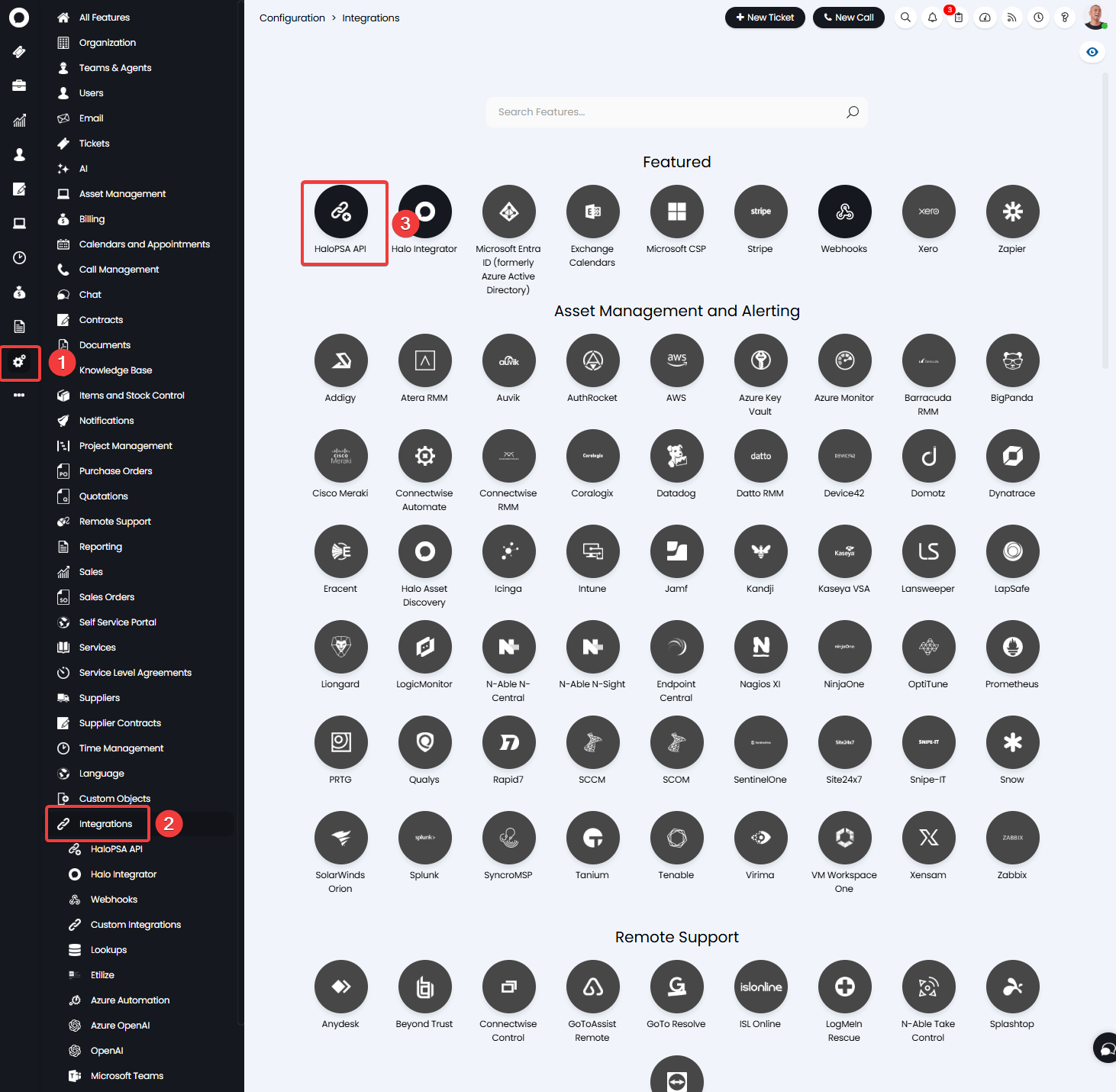
Task: Click the Search Features input field
Action: 677,112
